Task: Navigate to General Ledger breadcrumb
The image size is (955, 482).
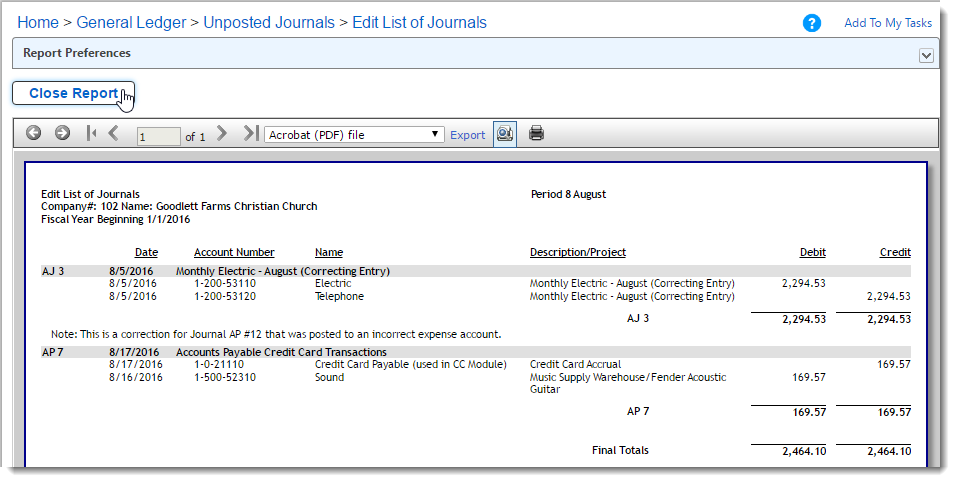Action: point(131,23)
